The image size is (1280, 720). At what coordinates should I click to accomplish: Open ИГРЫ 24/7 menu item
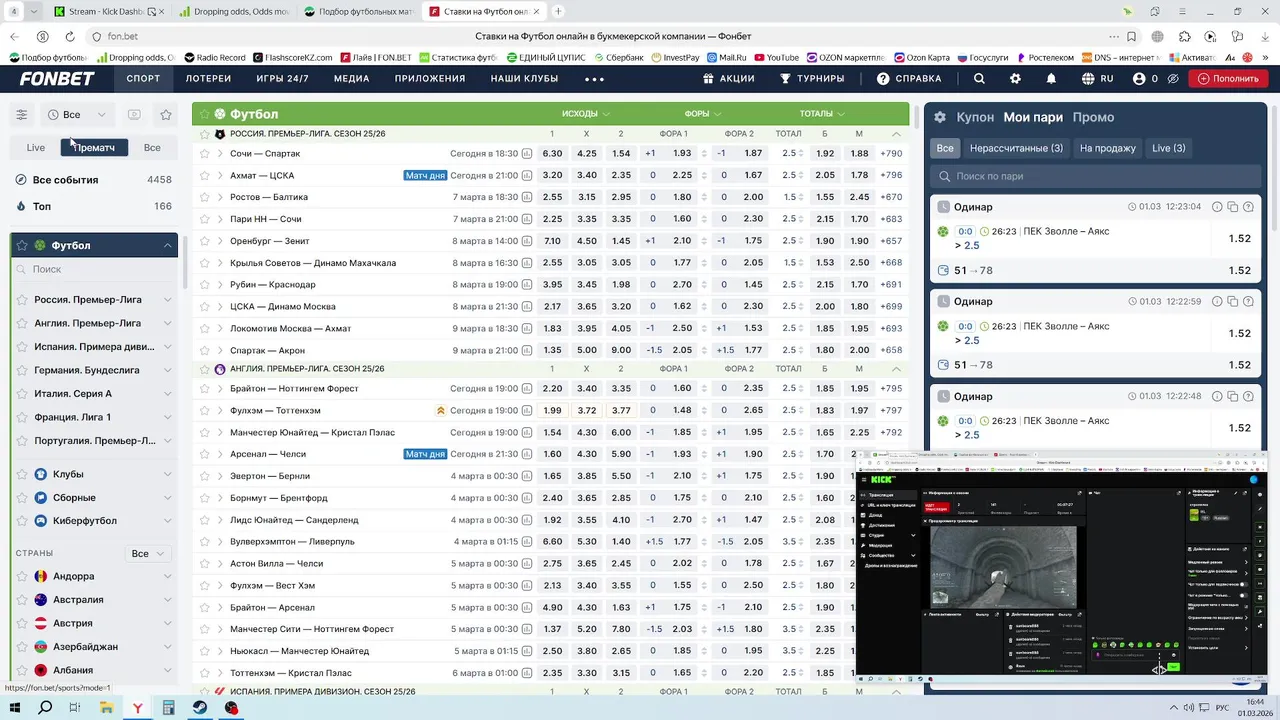pos(282,79)
